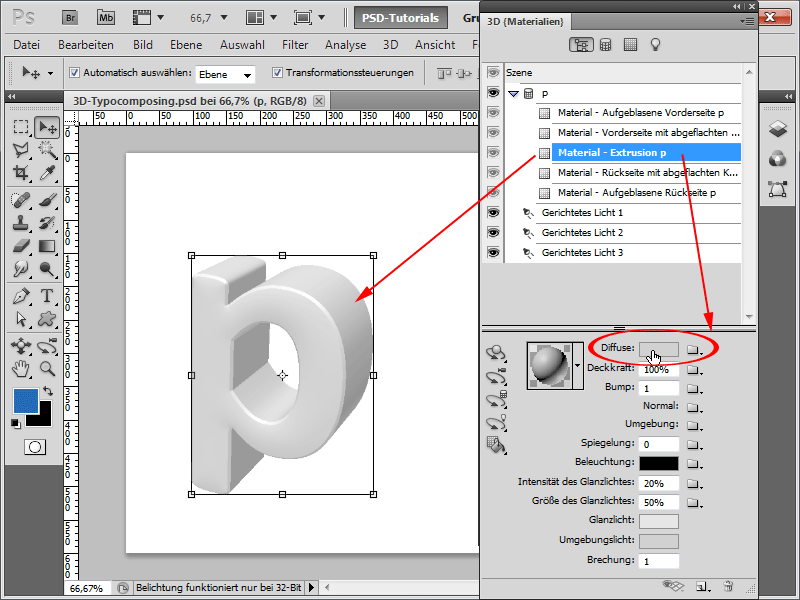Select the Polygonal Lasso tool
Viewport: 800px width, 600px height.
coord(20,149)
